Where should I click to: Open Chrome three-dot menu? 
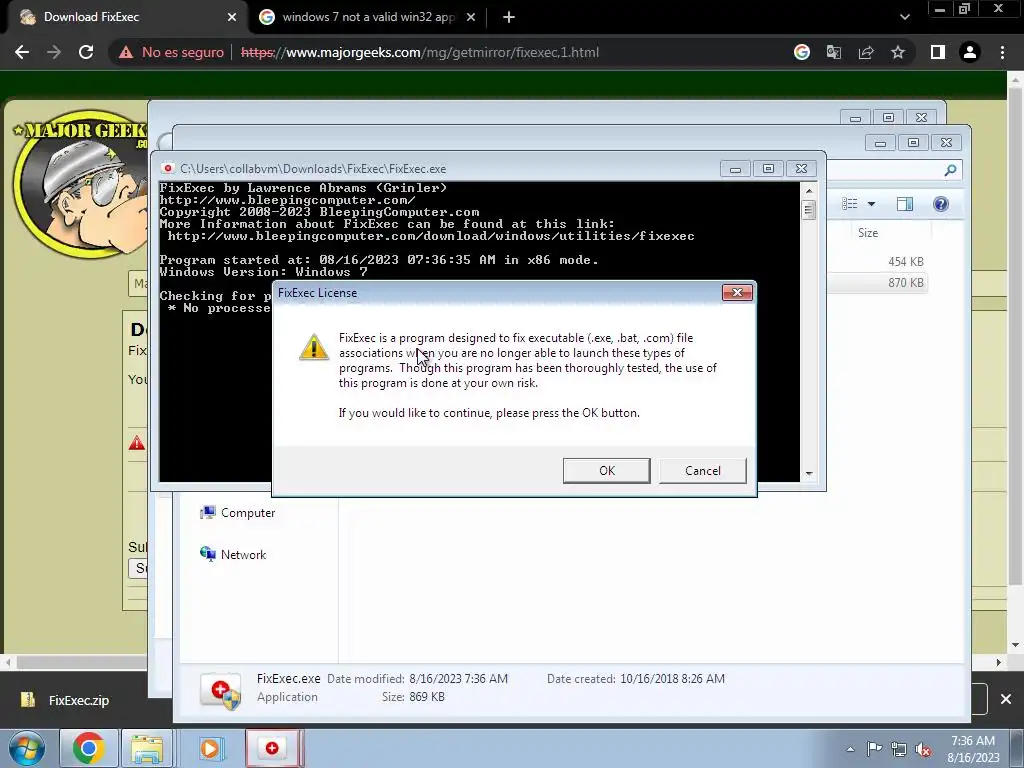(1002, 52)
